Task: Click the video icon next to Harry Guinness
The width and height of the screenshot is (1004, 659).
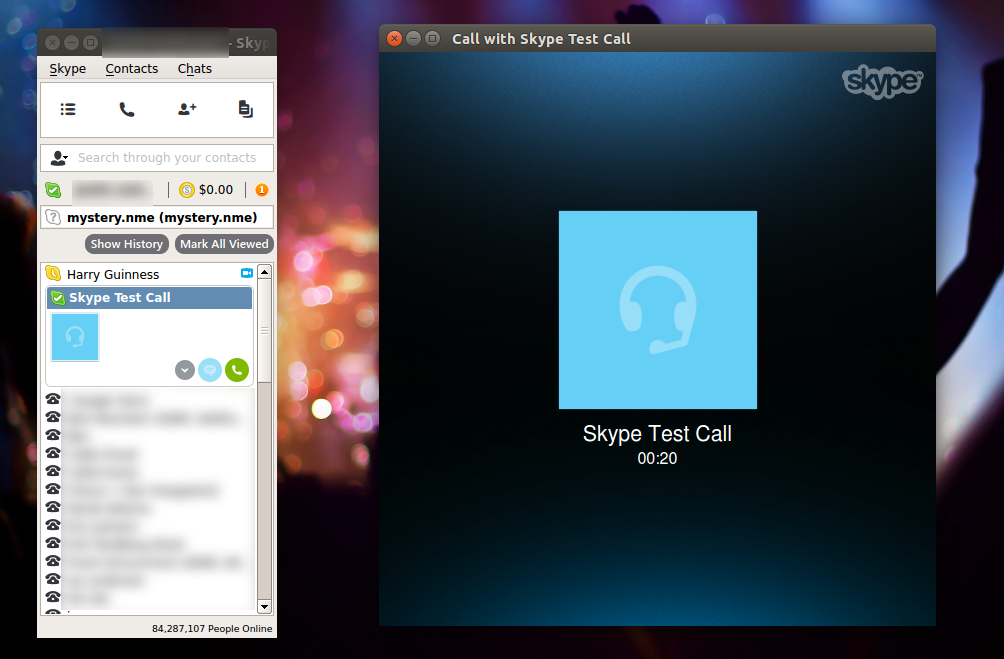Action: pos(247,273)
